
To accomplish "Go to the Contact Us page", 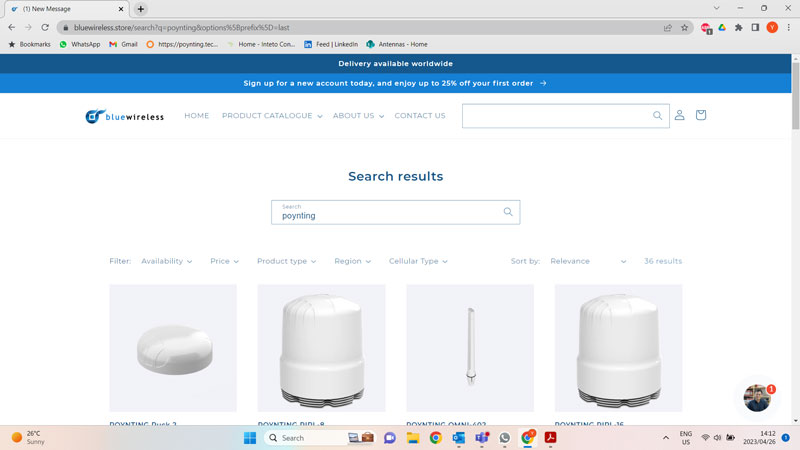I will [420, 116].
